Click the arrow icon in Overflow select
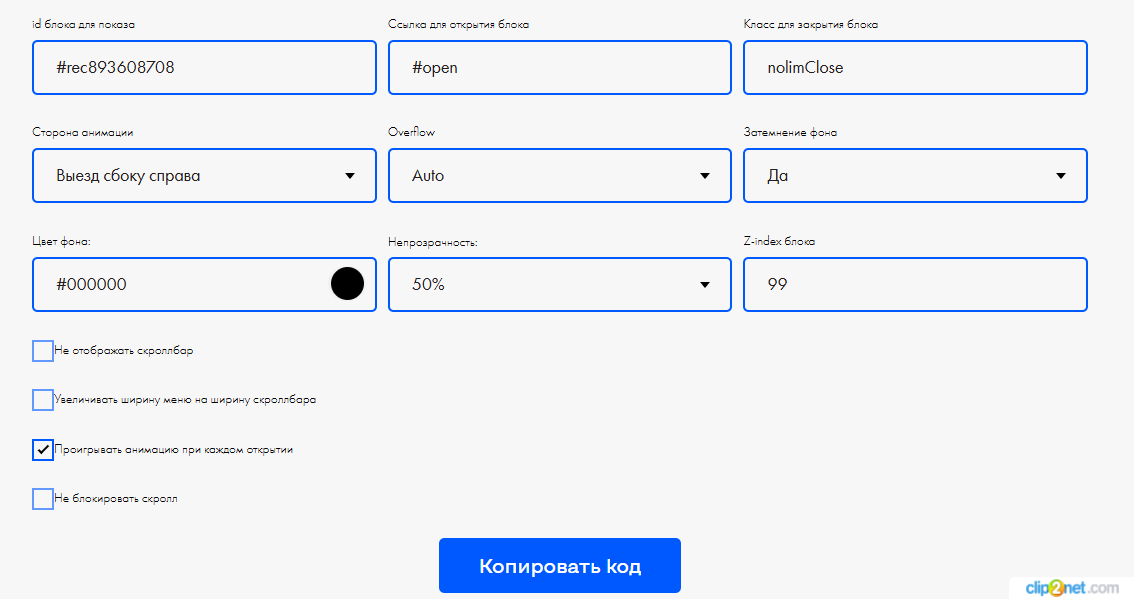This screenshot has height=599, width=1134. coord(705,176)
